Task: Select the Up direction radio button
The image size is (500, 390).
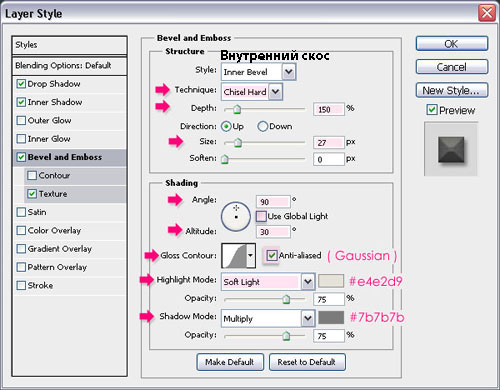Action: 226,127
